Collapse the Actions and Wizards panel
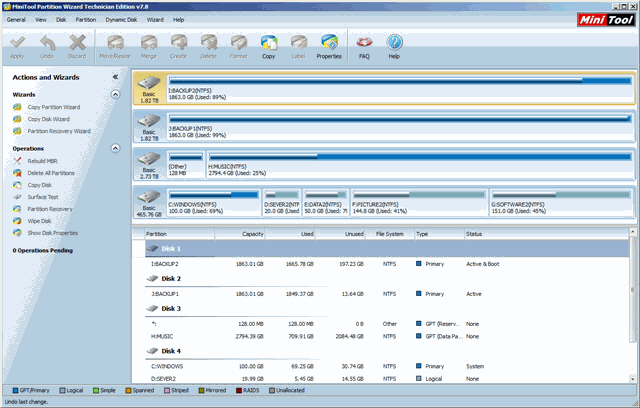This screenshot has width=640, height=408. point(115,77)
